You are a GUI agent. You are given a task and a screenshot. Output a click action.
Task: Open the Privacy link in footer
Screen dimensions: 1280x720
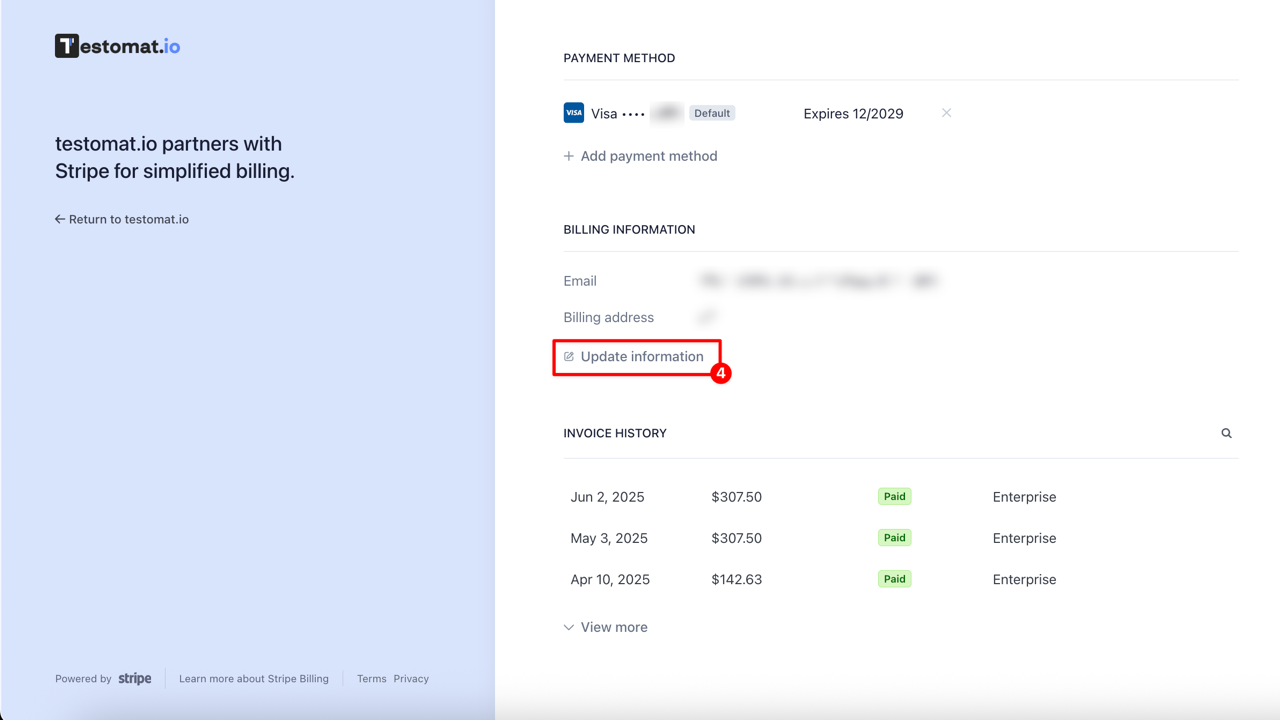pyautogui.click(x=411, y=678)
